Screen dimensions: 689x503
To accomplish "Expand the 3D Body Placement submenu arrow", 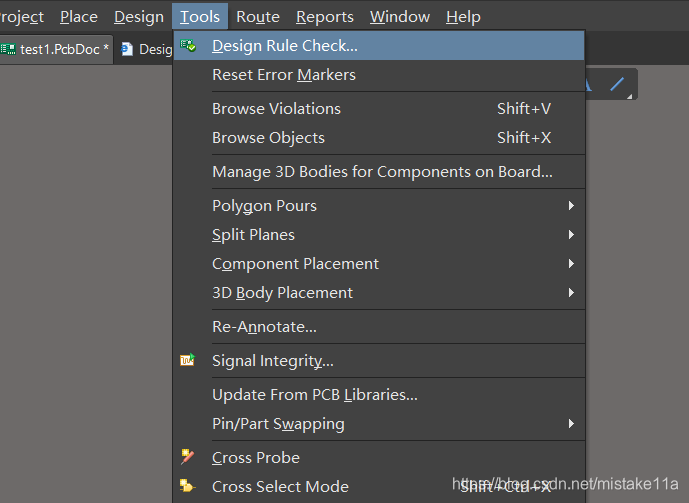I will click(571, 293).
